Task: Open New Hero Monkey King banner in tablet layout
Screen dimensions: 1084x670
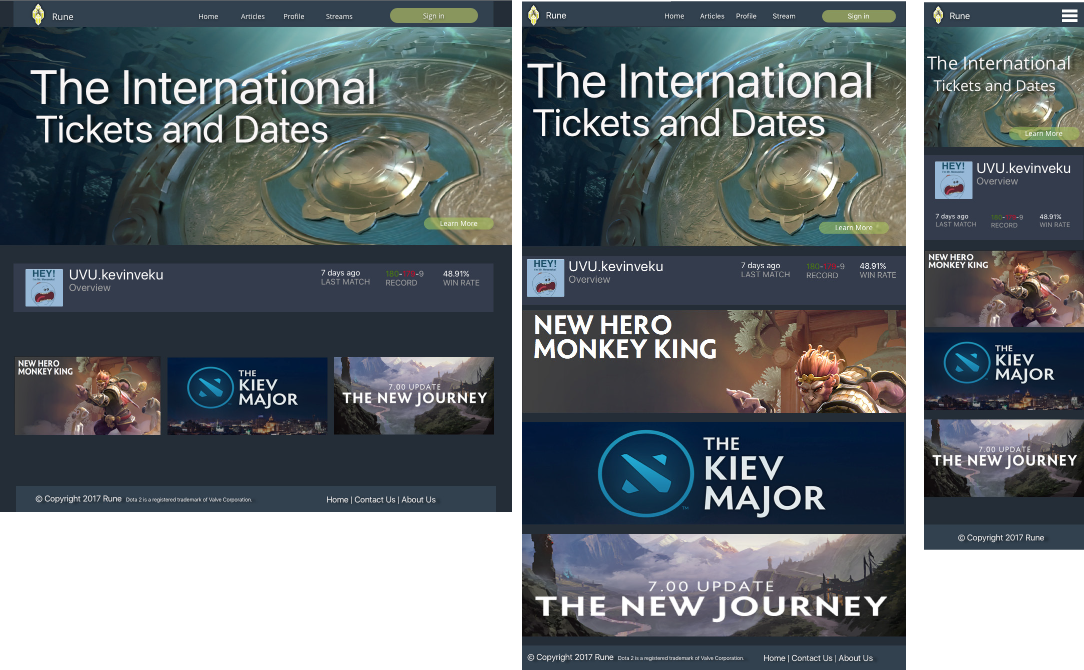Action: pyautogui.click(x=714, y=362)
